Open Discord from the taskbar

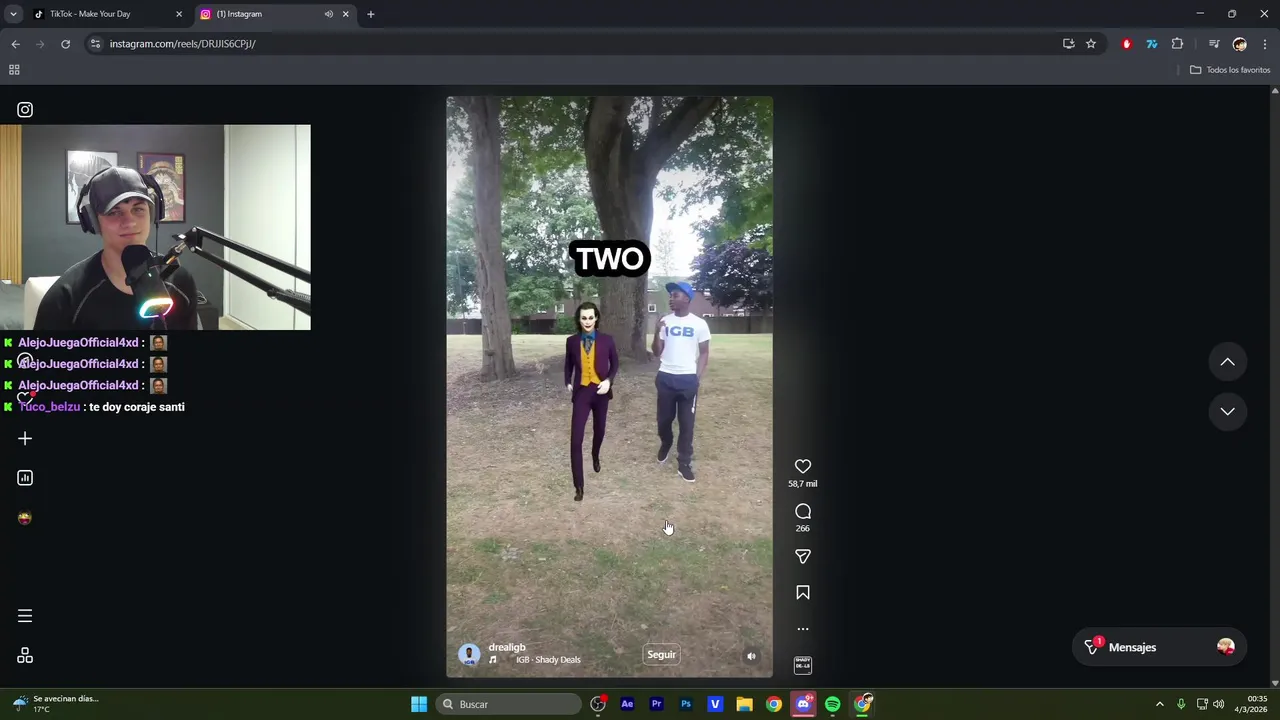coord(803,704)
